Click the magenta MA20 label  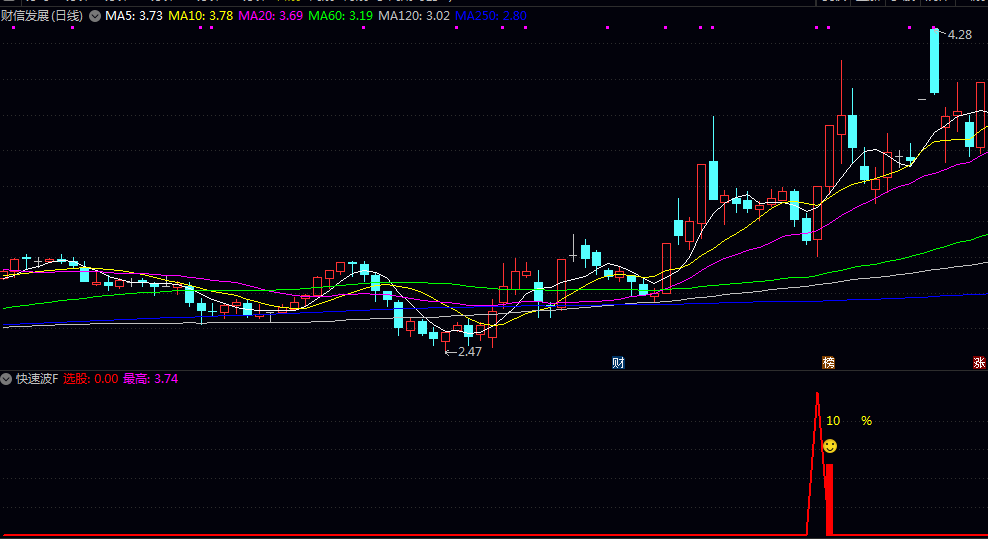pos(270,17)
